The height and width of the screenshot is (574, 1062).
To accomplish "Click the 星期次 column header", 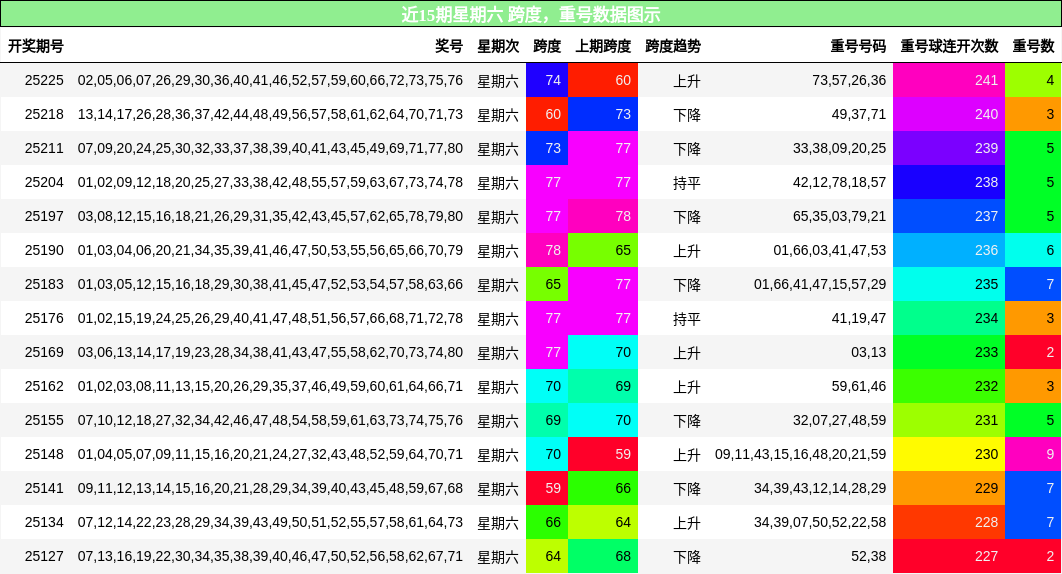I will [x=498, y=46].
